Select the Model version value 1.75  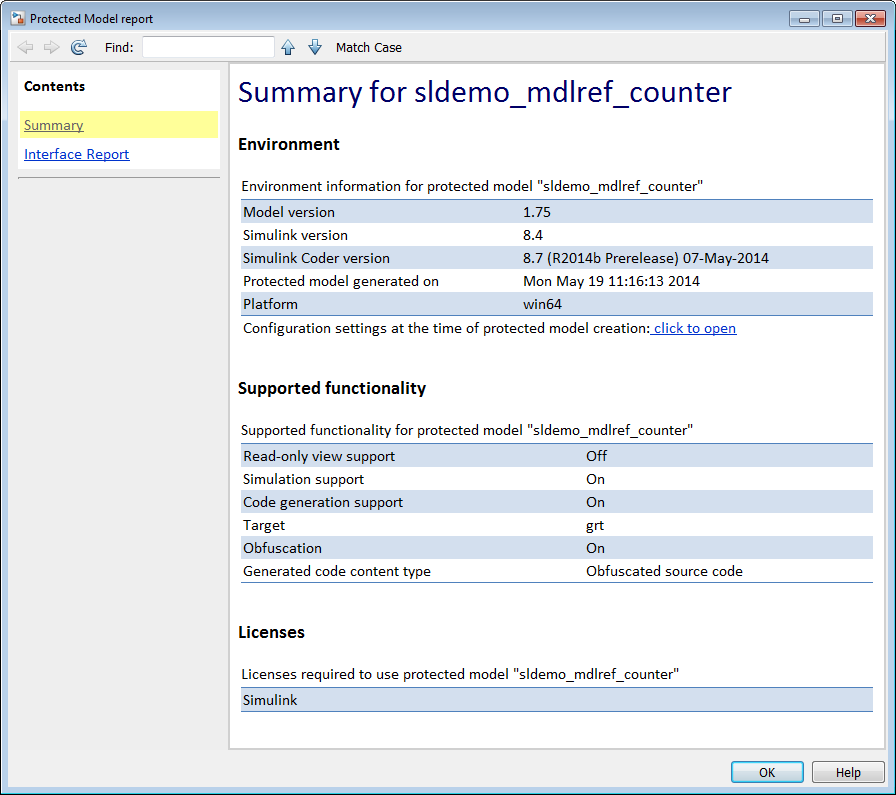tap(537, 212)
